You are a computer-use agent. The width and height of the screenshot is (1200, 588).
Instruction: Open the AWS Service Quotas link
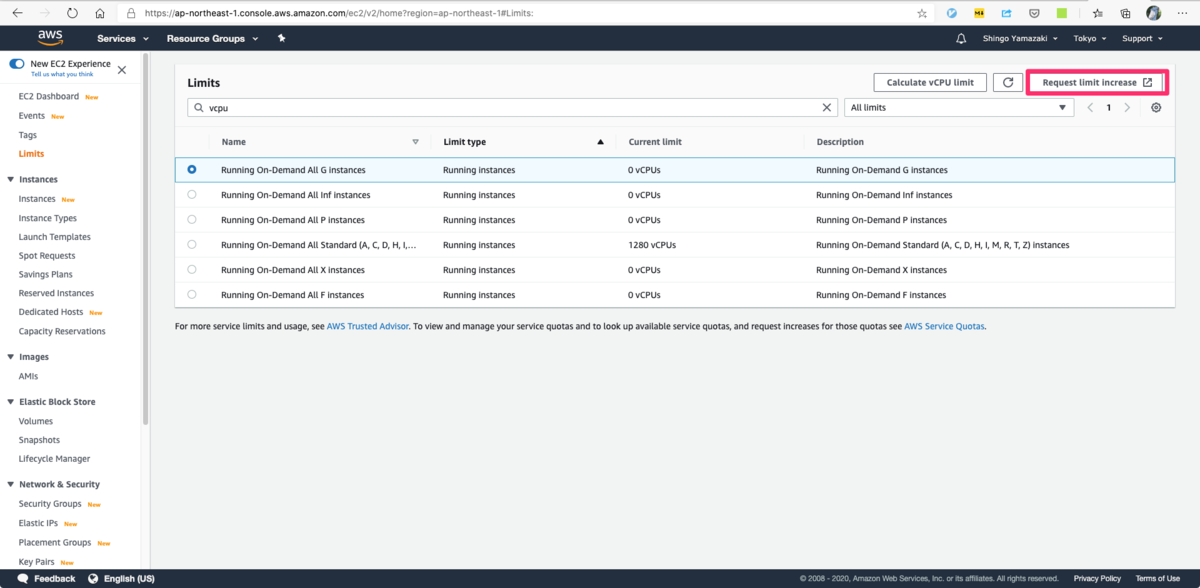coord(944,326)
